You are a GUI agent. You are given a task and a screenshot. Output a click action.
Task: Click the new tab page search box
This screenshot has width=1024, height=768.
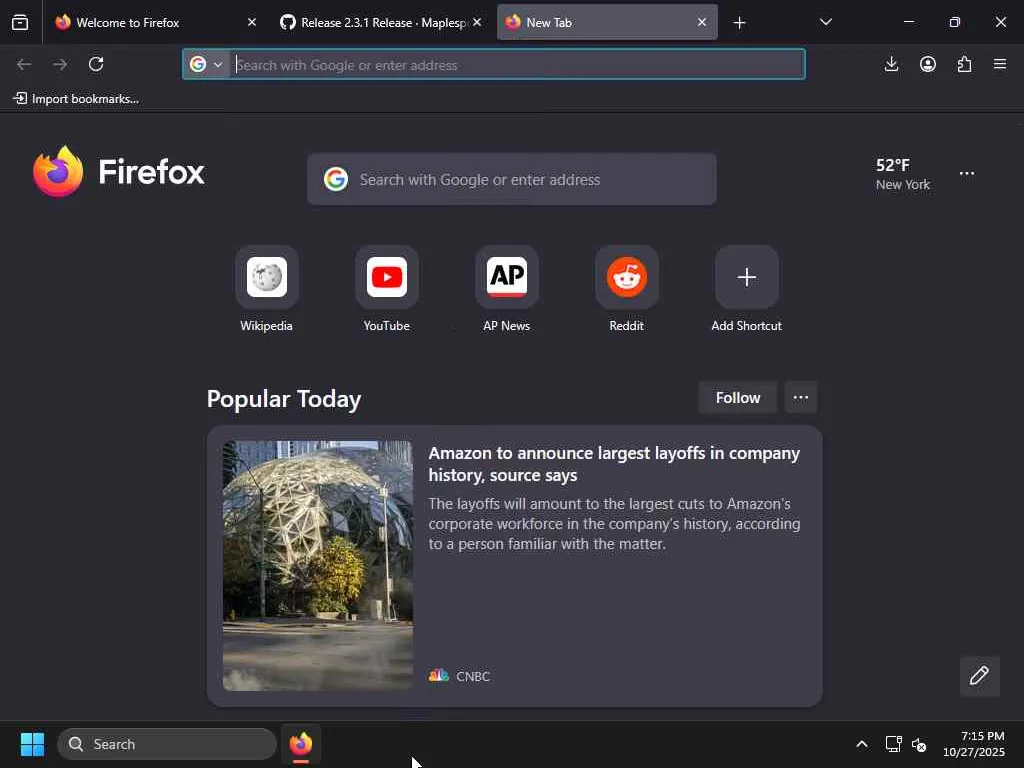512,180
